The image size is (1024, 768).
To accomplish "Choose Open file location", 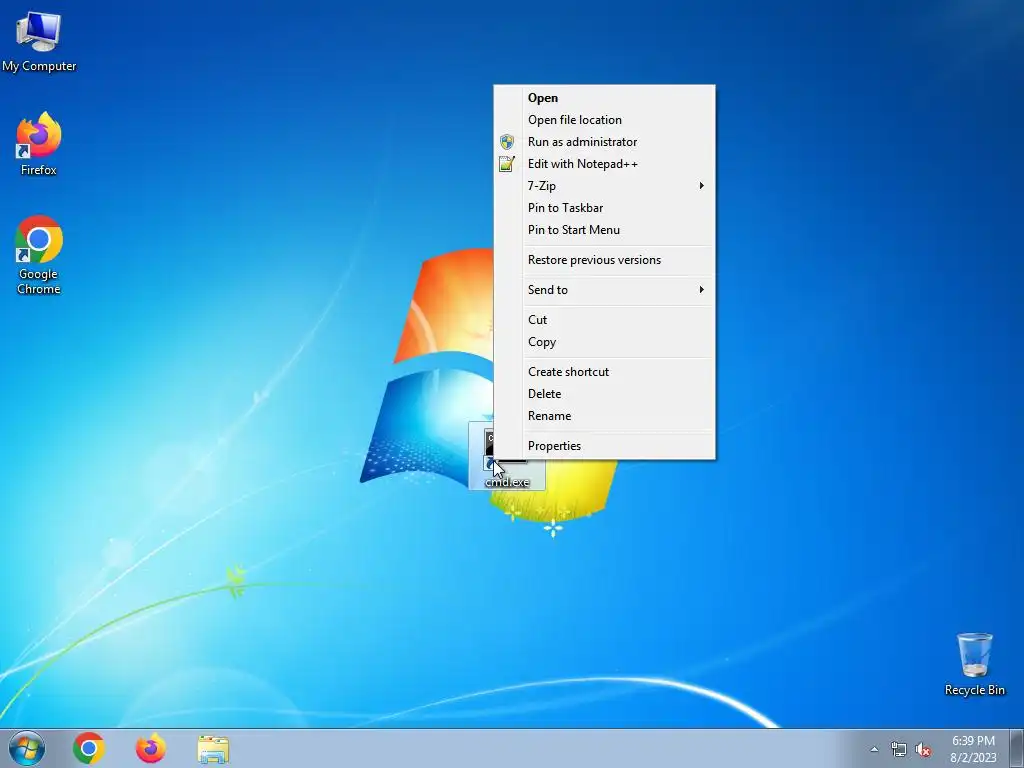I will coord(604,120).
